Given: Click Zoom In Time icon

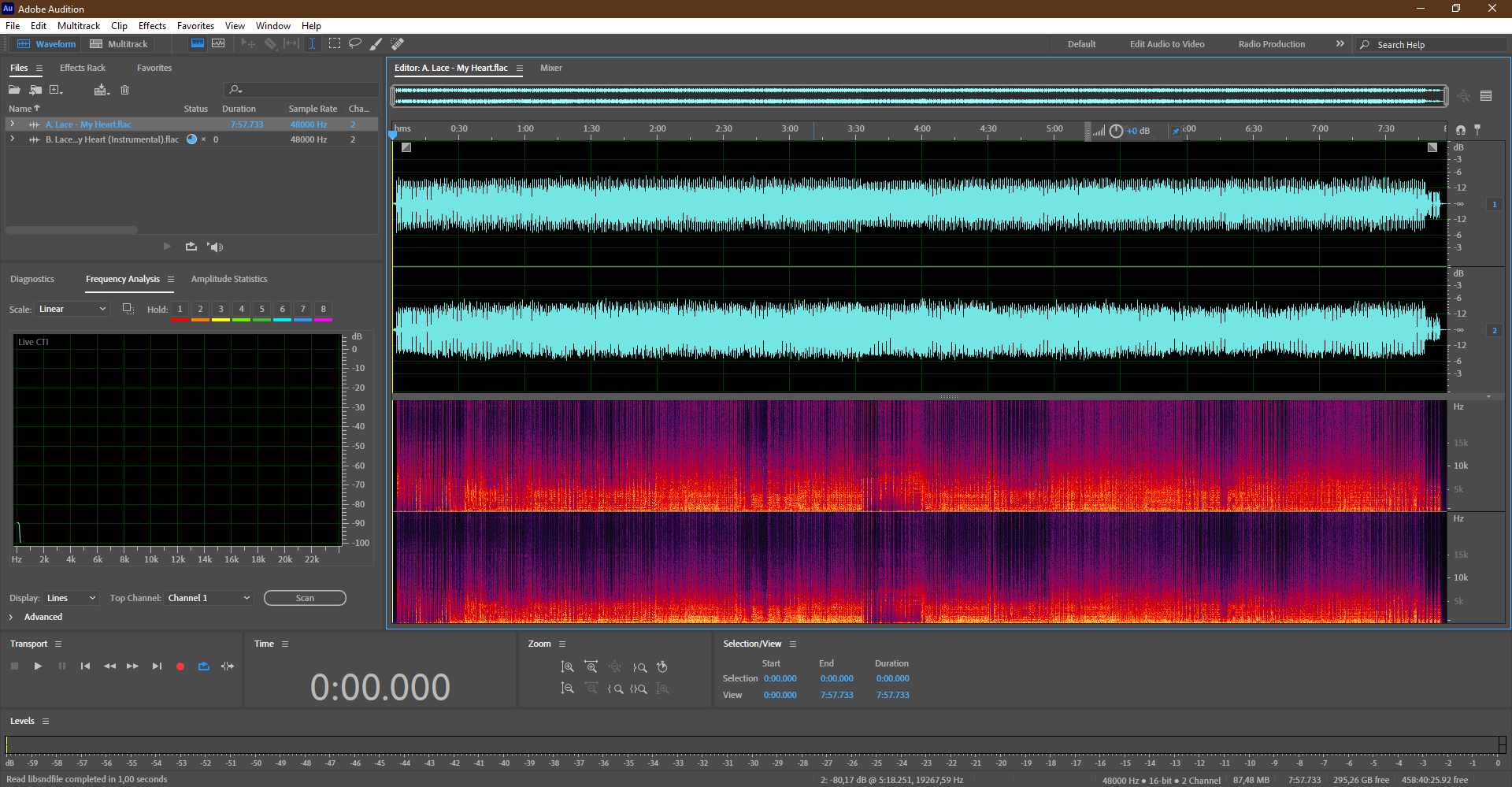Looking at the screenshot, I should pyautogui.click(x=591, y=667).
